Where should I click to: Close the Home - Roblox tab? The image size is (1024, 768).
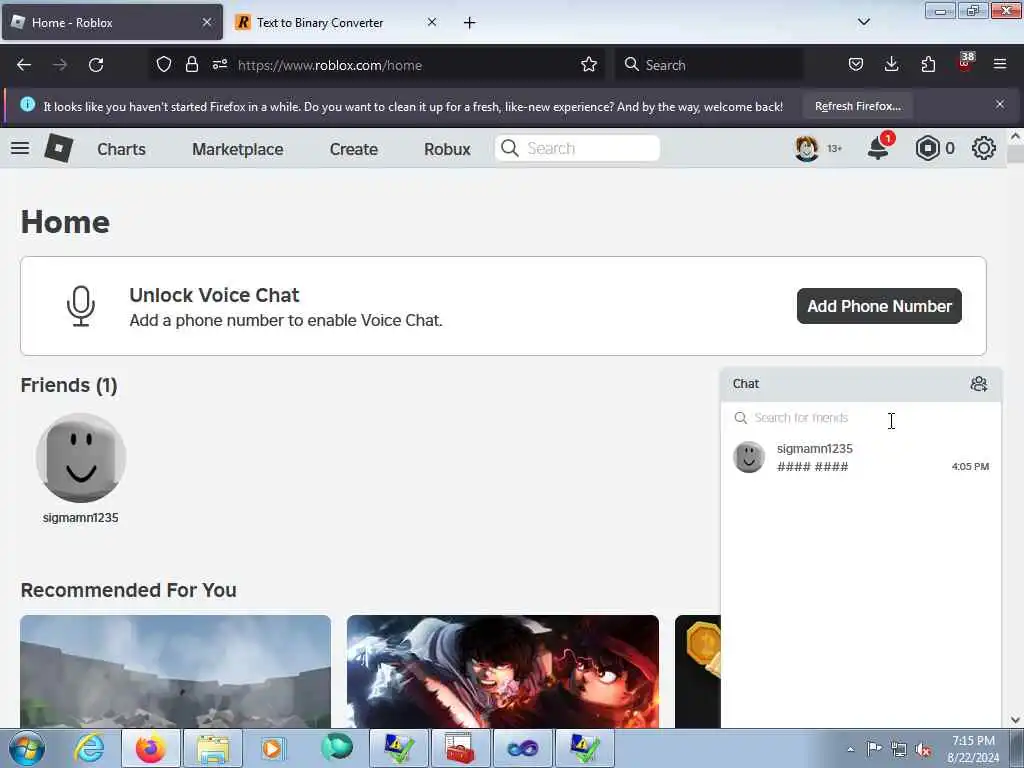point(207,22)
